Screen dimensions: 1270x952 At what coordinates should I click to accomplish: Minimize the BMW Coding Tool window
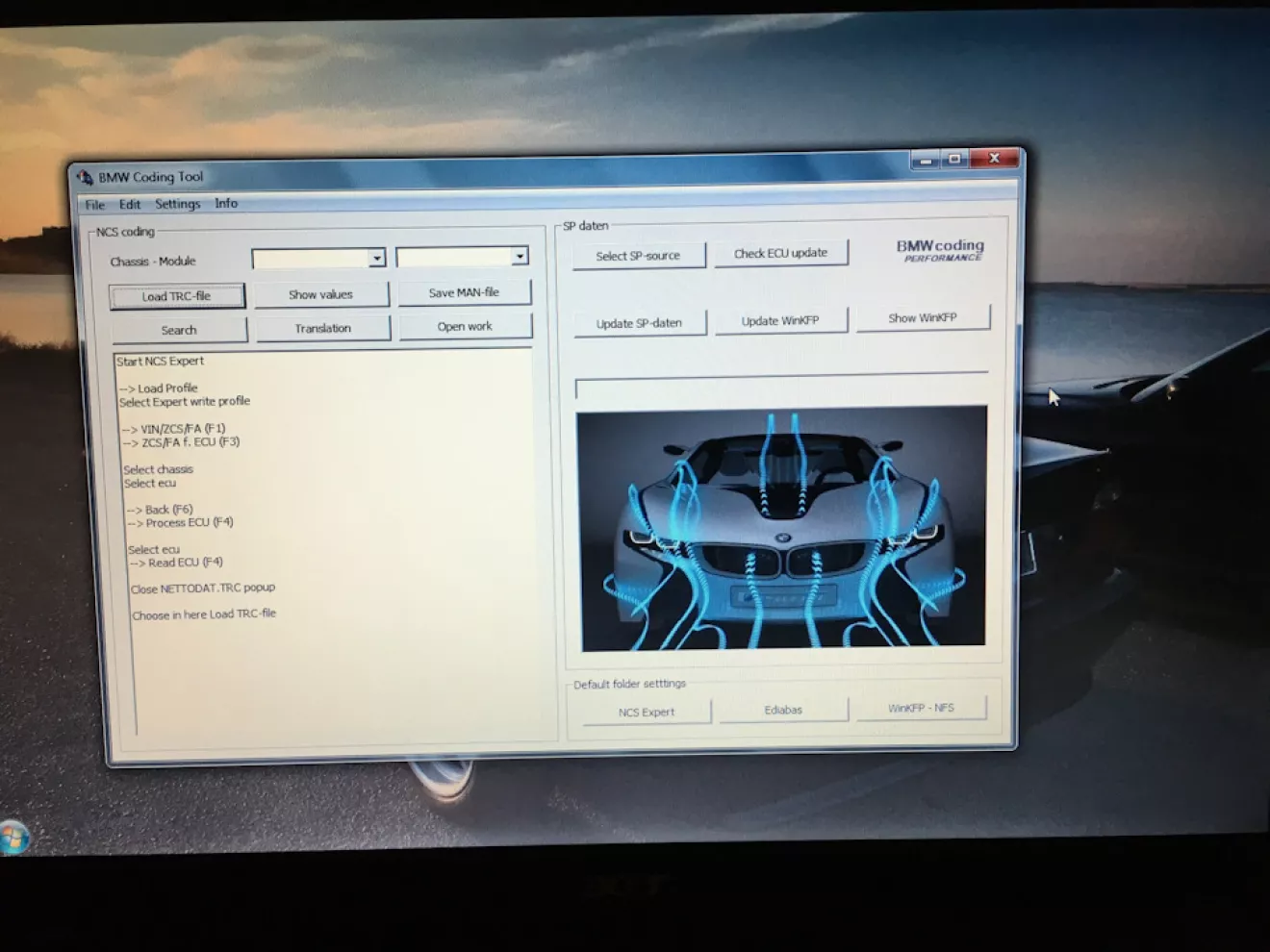(925, 160)
